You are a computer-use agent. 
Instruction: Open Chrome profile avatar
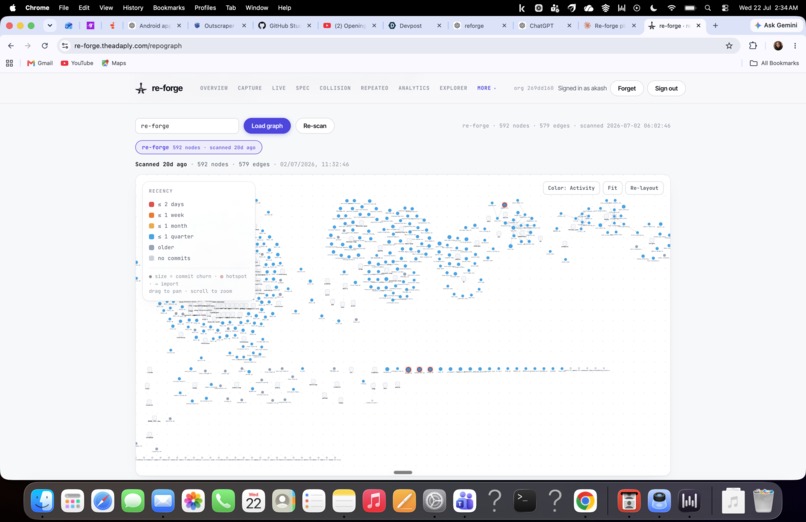click(x=778, y=46)
